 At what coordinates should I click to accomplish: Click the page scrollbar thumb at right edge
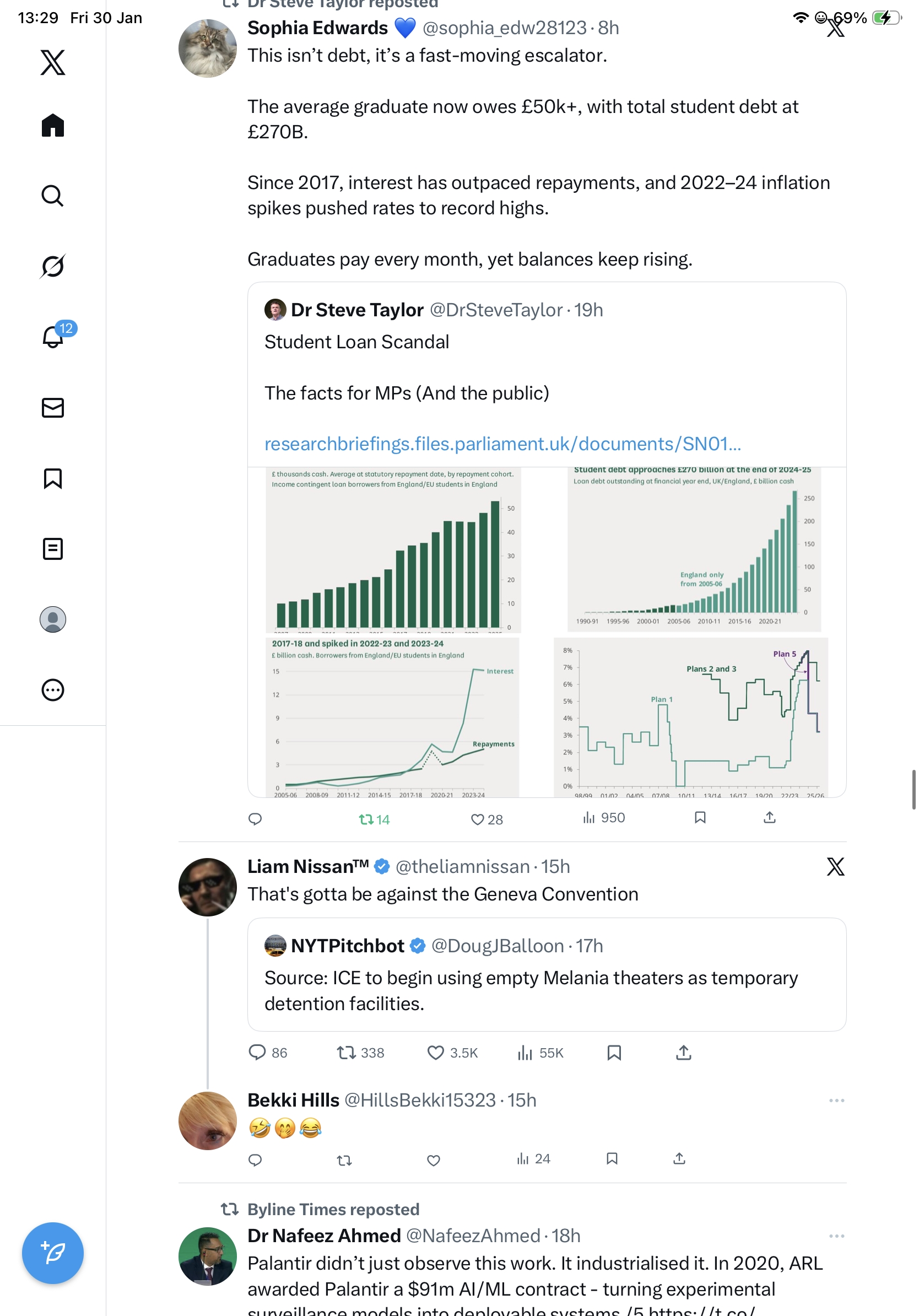(x=914, y=790)
